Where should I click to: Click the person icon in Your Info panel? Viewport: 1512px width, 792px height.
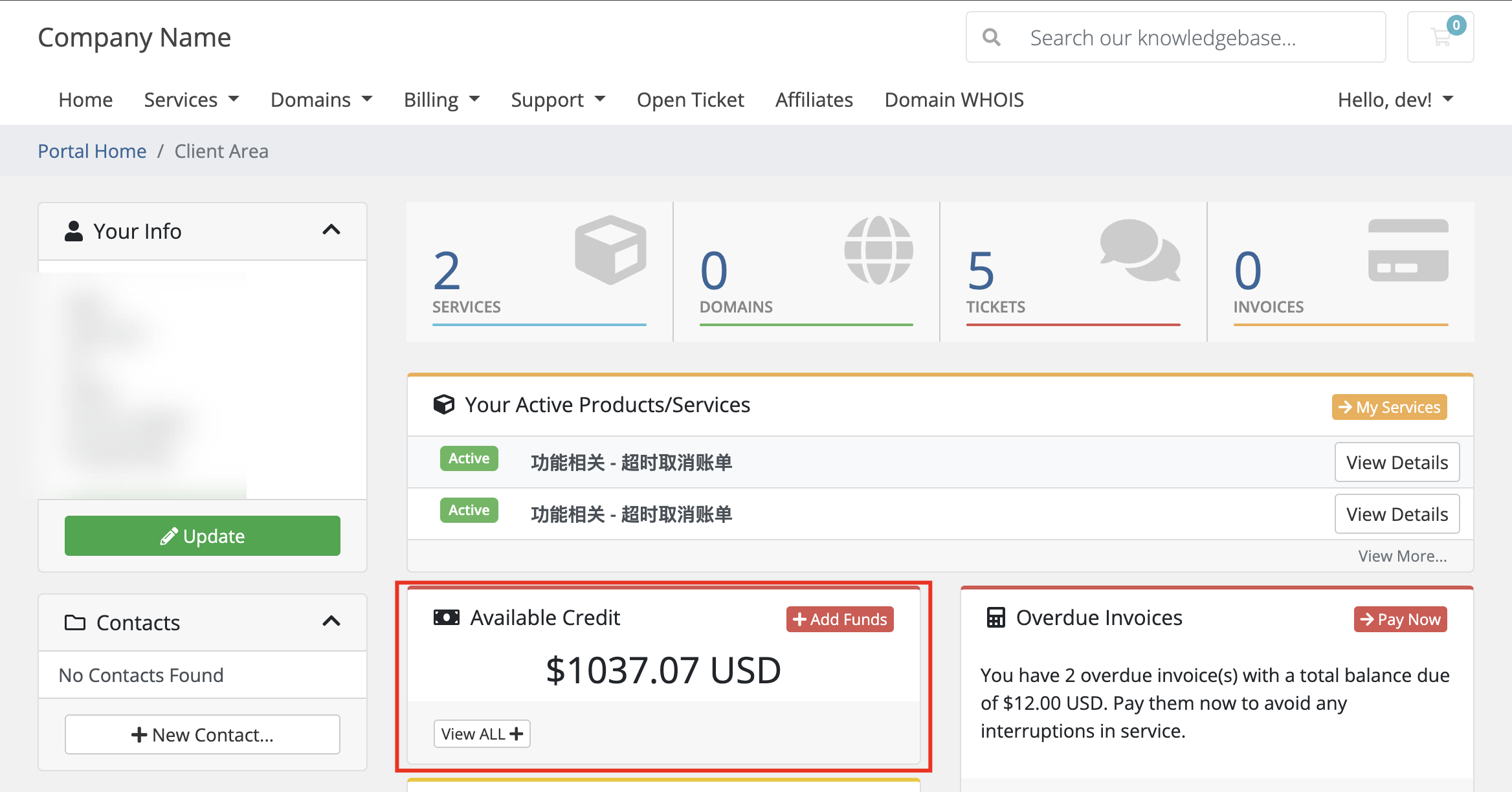point(73,230)
